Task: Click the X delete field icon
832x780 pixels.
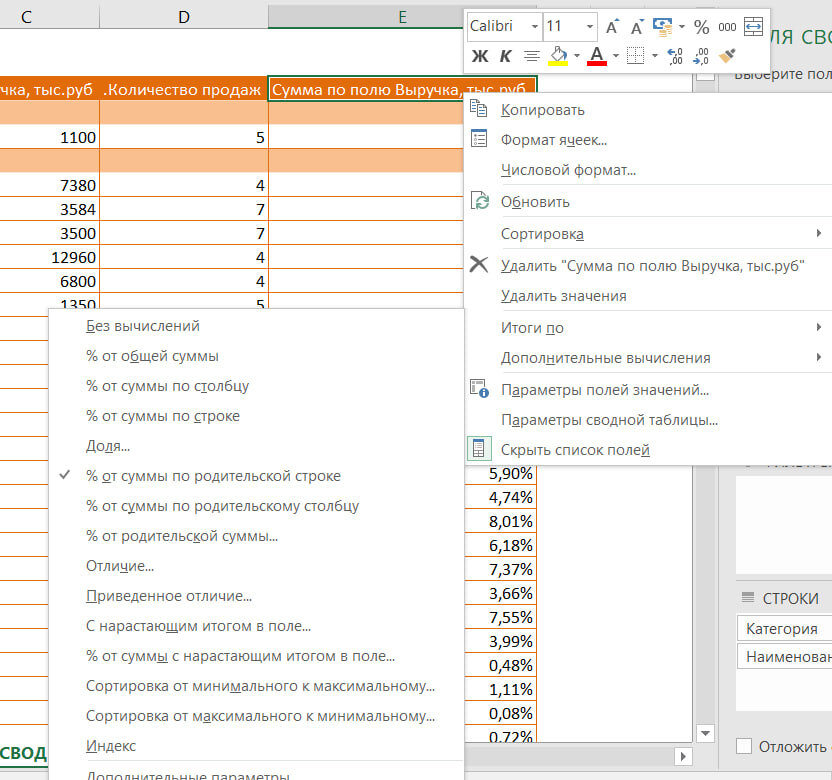Action: point(479,264)
